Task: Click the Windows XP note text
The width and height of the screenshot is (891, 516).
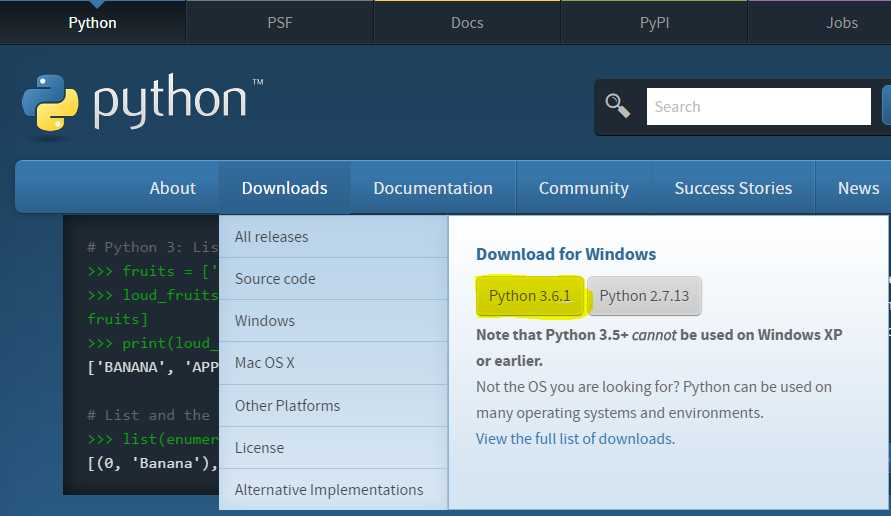Action: (x=659, y=348)
